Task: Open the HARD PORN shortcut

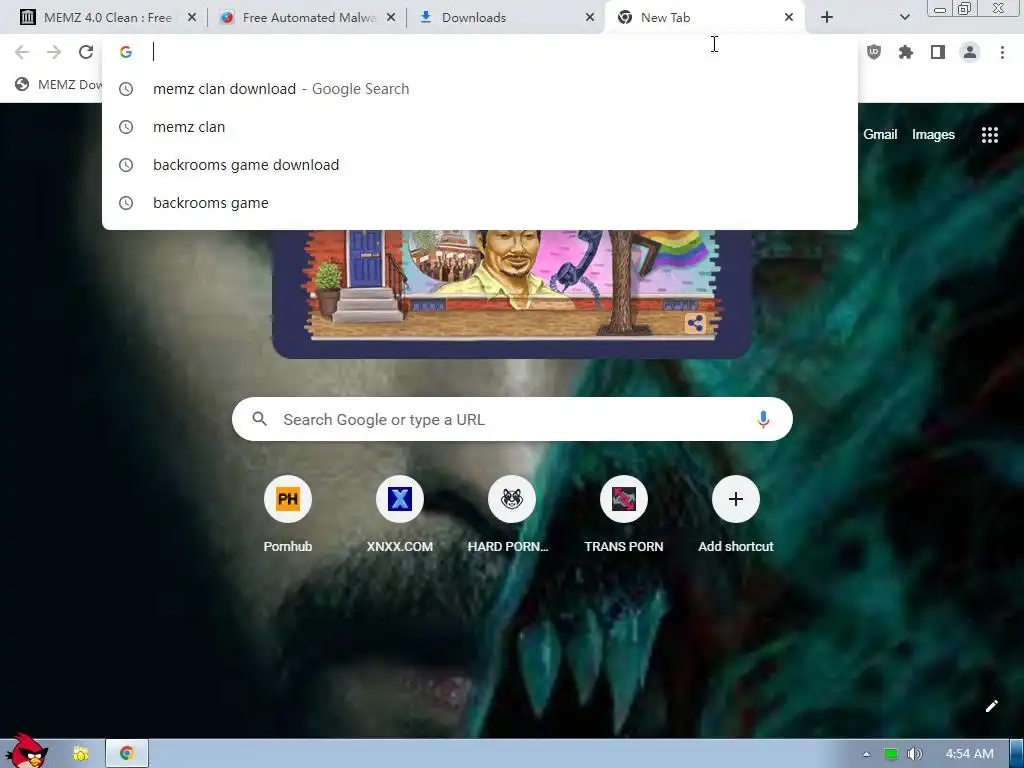Action: tap(511, 515)
